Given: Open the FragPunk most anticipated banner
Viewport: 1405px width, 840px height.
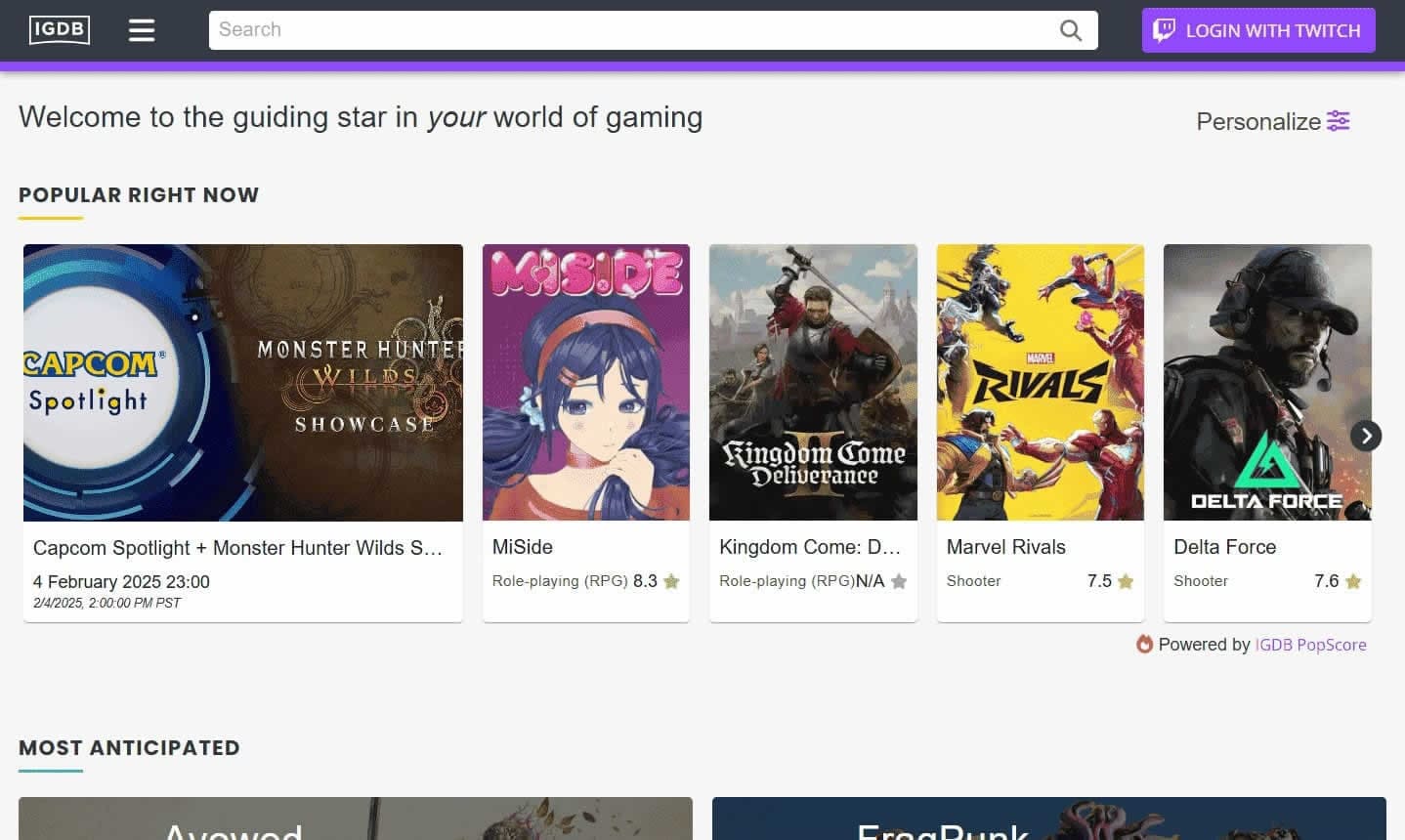Looking at the screenshot, I should click(x=1048, y=819).
